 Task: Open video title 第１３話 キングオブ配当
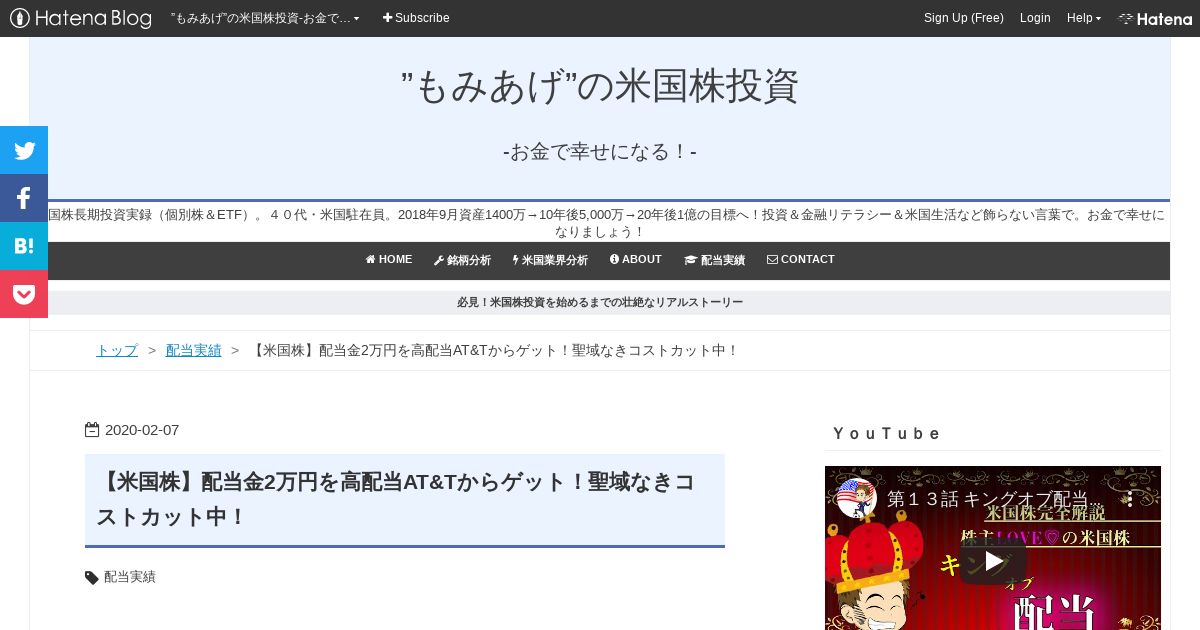(x=995, y=499)
